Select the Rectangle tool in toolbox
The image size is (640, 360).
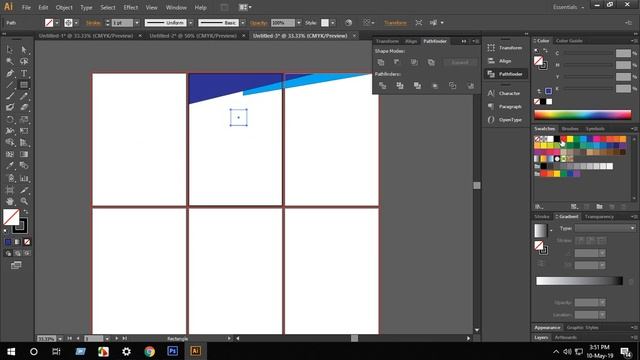tap(24, 85)
